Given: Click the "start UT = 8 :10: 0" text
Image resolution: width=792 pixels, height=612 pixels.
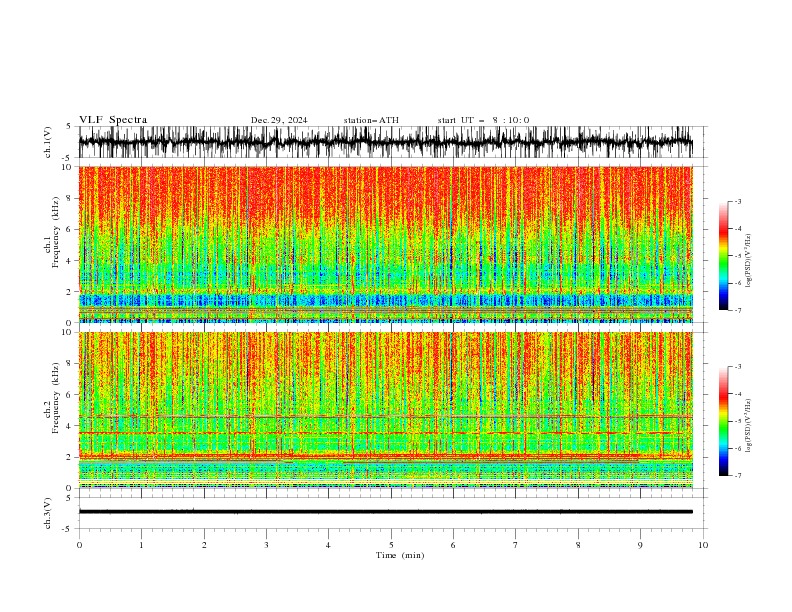Looking at the screenshot, I should coord(483,120).
